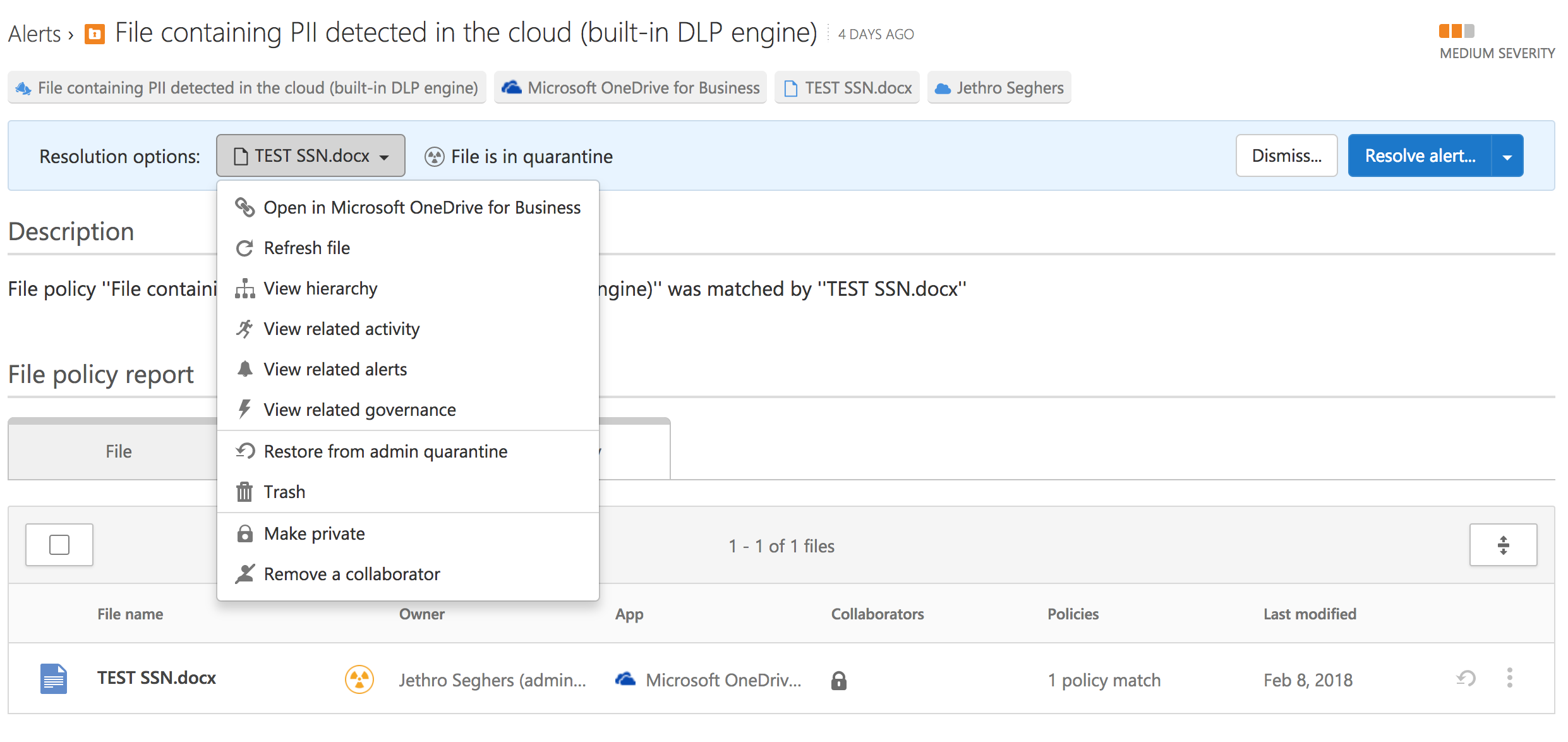1568x742 pixels.
Task: Select View related activity
Action: coord(408,329)
